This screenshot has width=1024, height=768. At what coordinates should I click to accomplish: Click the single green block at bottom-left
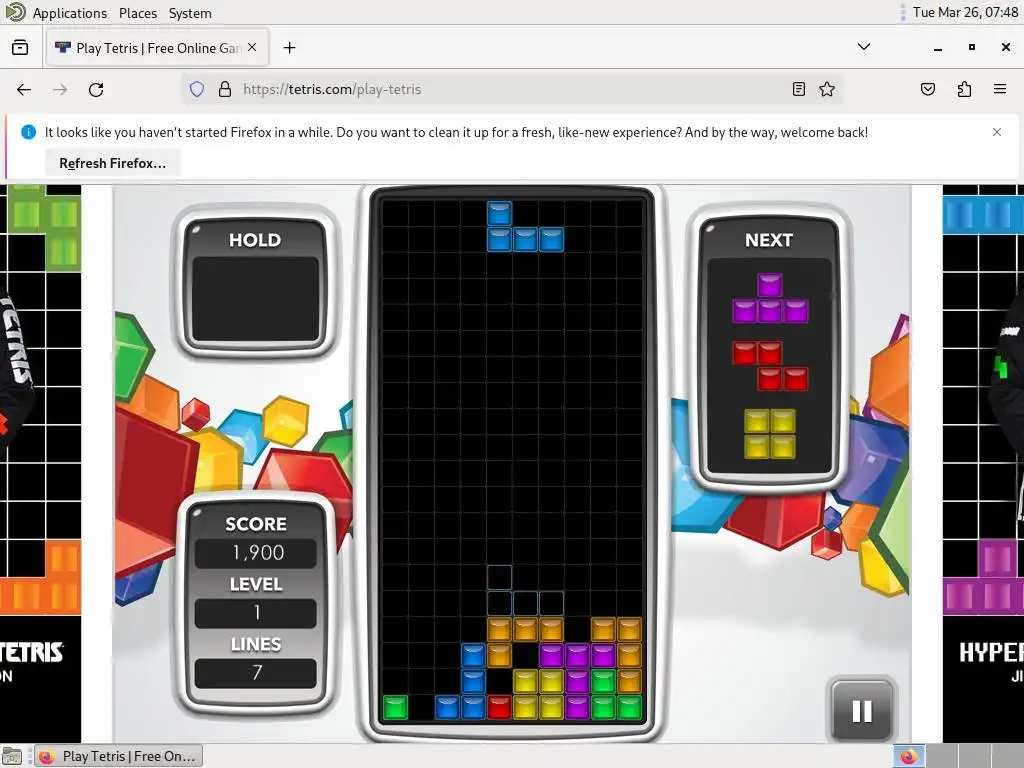pos(396,707)
